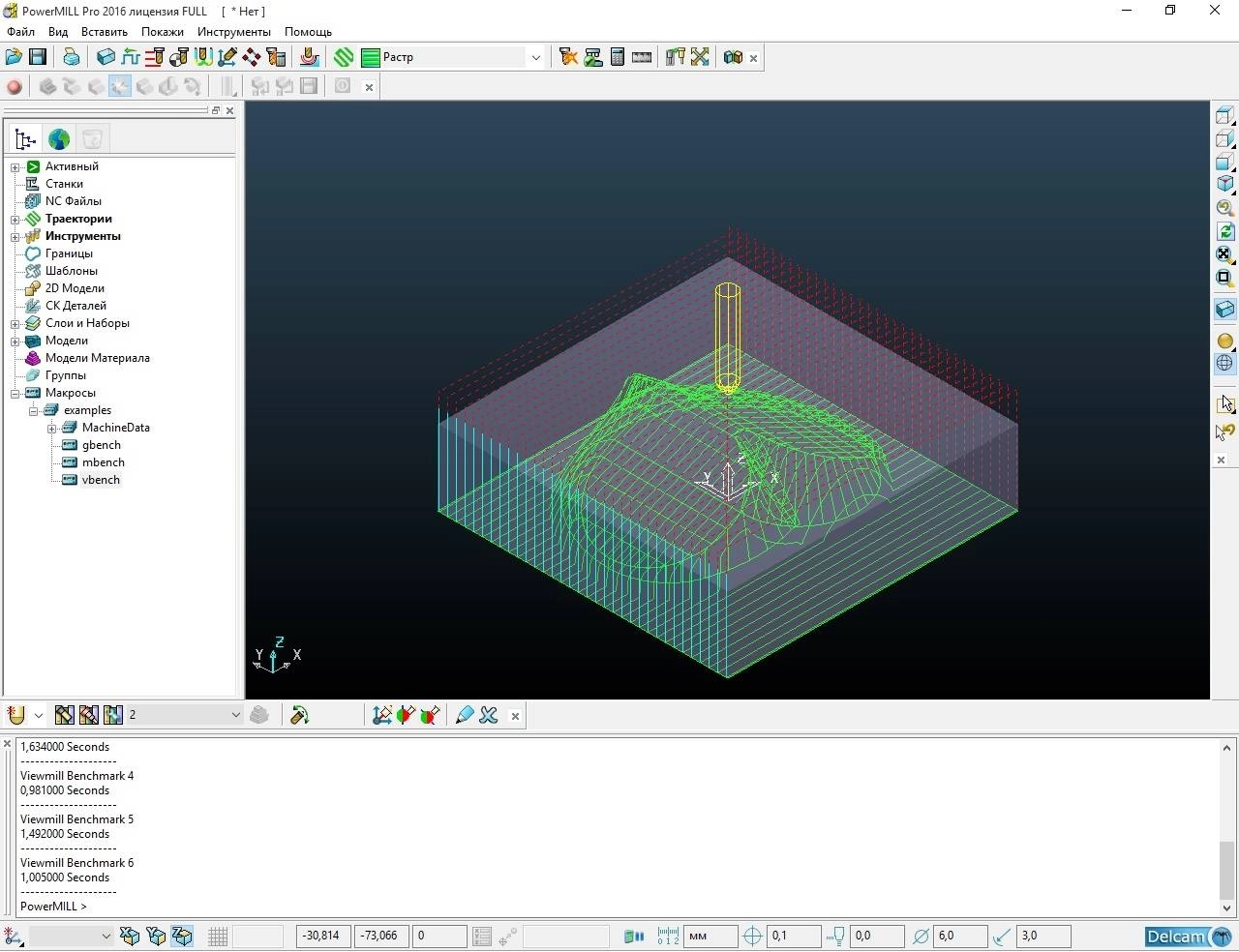Open the Растр strategy dropdown

(535, 57)
